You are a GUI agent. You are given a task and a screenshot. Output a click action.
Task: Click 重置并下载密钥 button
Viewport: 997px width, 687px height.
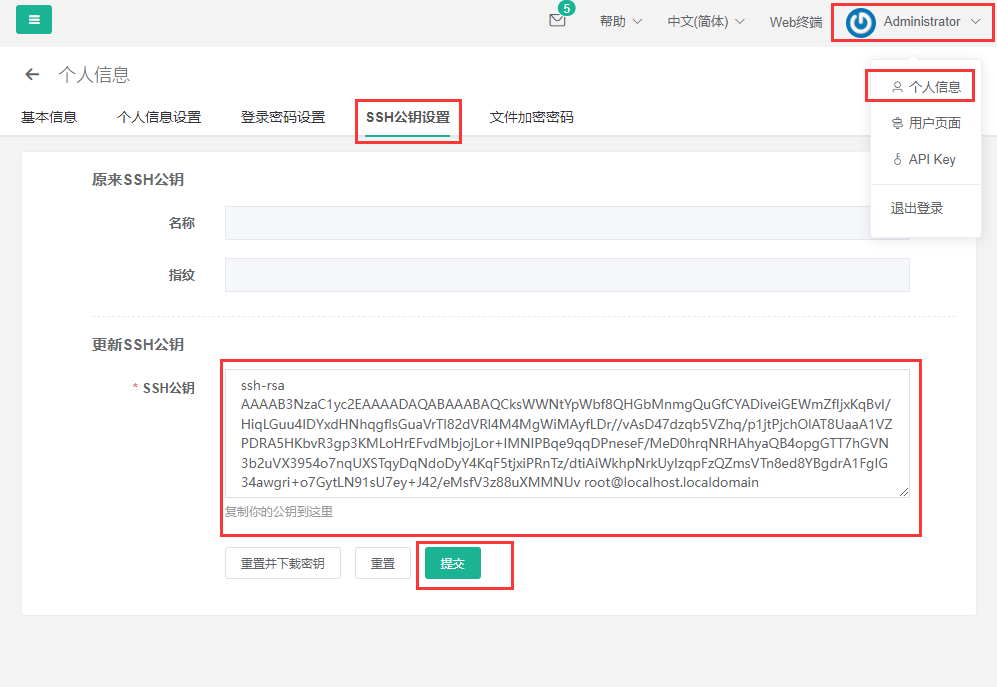pyautogui.click(x=282, y=562)
